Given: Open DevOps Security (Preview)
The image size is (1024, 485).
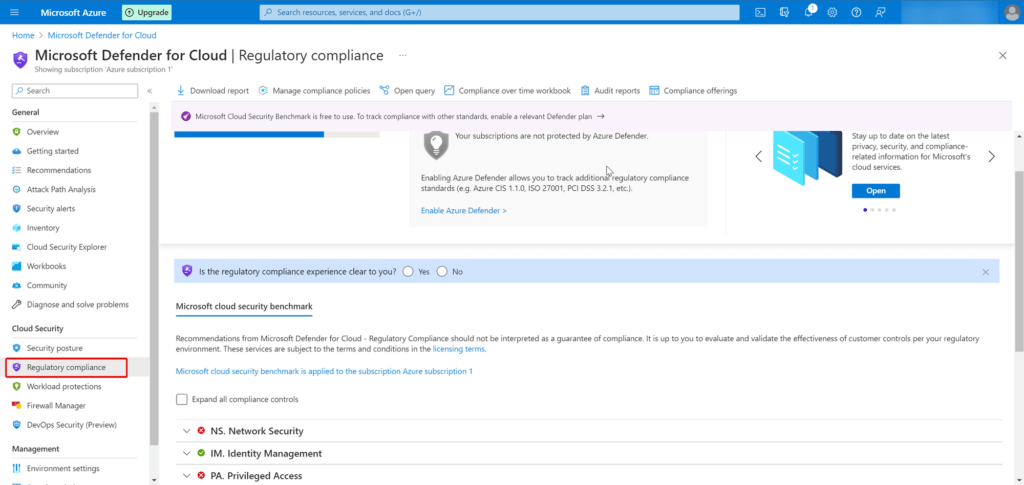Looking at the screenshot, I should pos(72,425).
